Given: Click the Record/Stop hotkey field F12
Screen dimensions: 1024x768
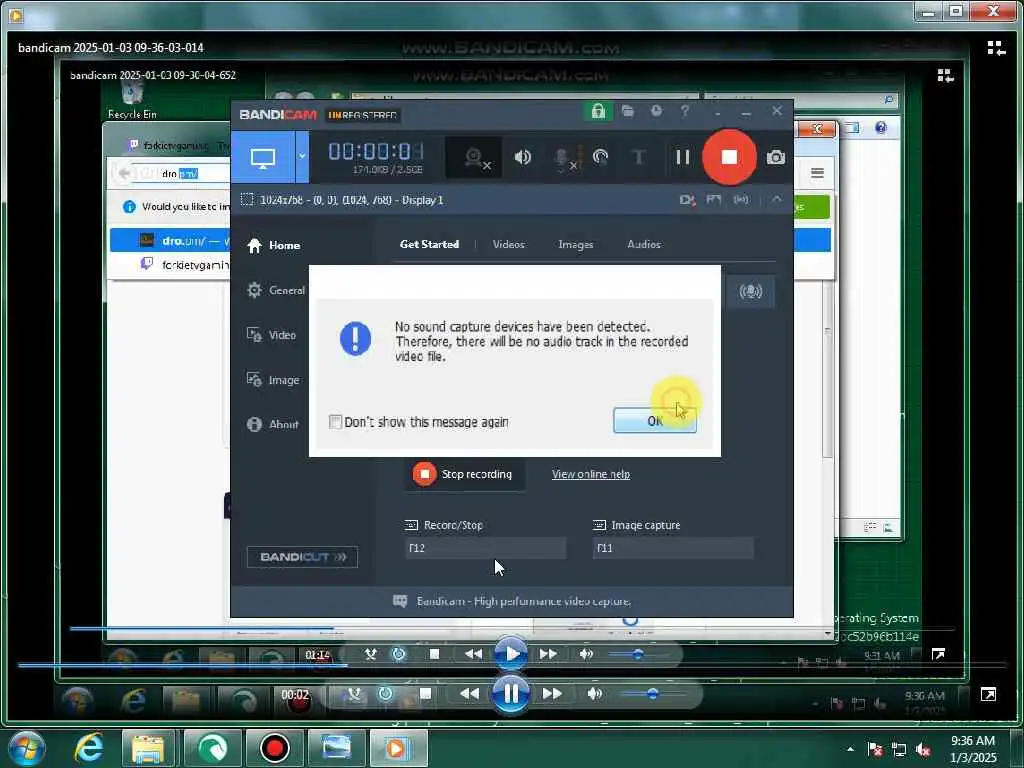Looking at the screenshot, I should click(x=485, y=548).
